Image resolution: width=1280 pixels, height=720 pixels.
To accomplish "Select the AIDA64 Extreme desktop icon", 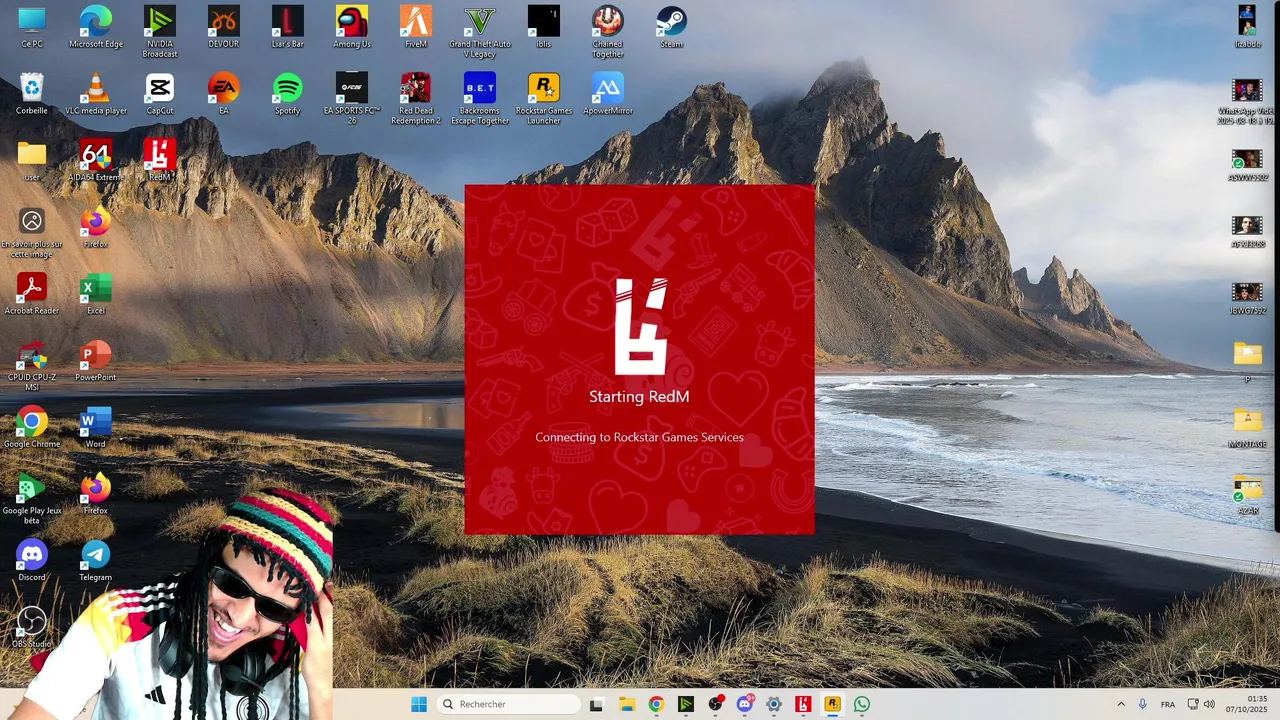I will coord(96,160).
